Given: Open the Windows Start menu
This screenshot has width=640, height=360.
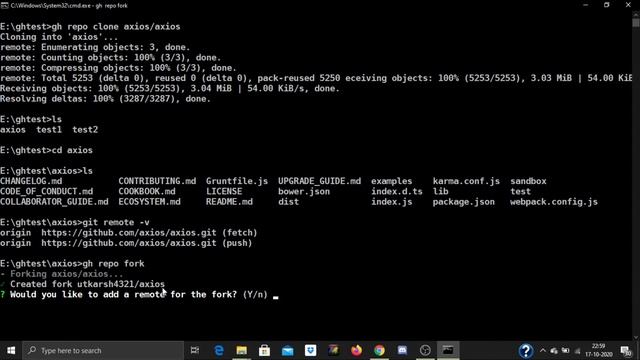Looking at the screenshot, I should coord(11,350).
